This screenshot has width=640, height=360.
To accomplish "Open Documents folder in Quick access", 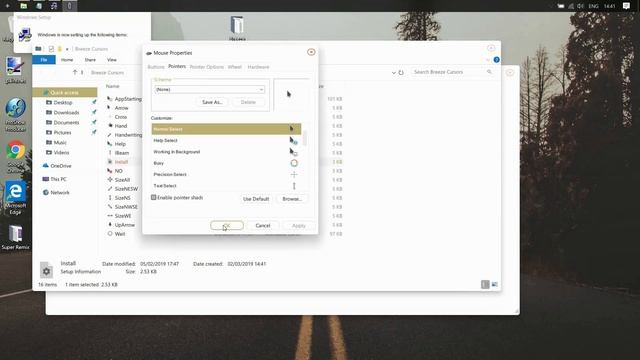I will (x=66, y=122).
